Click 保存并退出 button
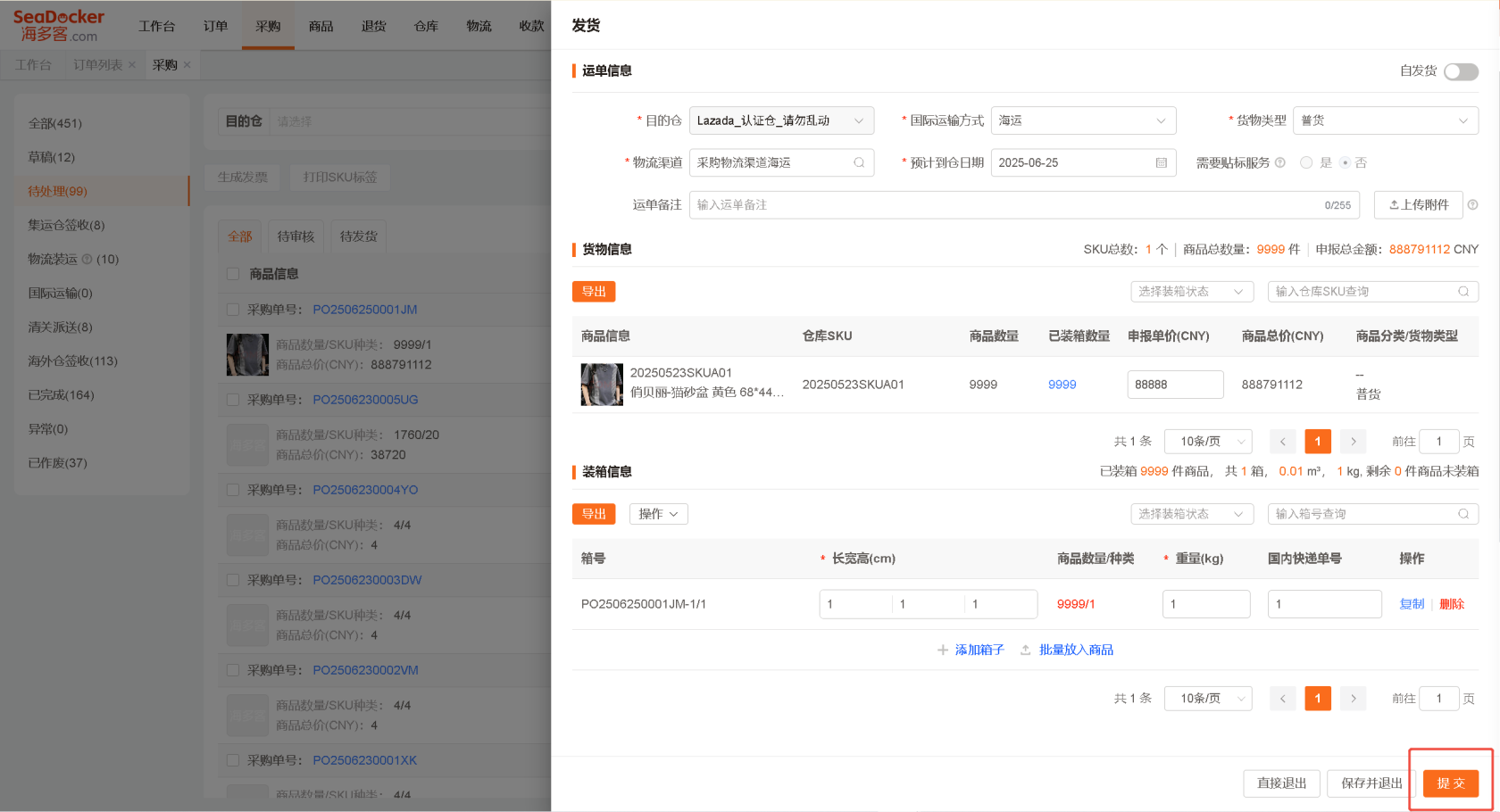 coord(1371,783)
